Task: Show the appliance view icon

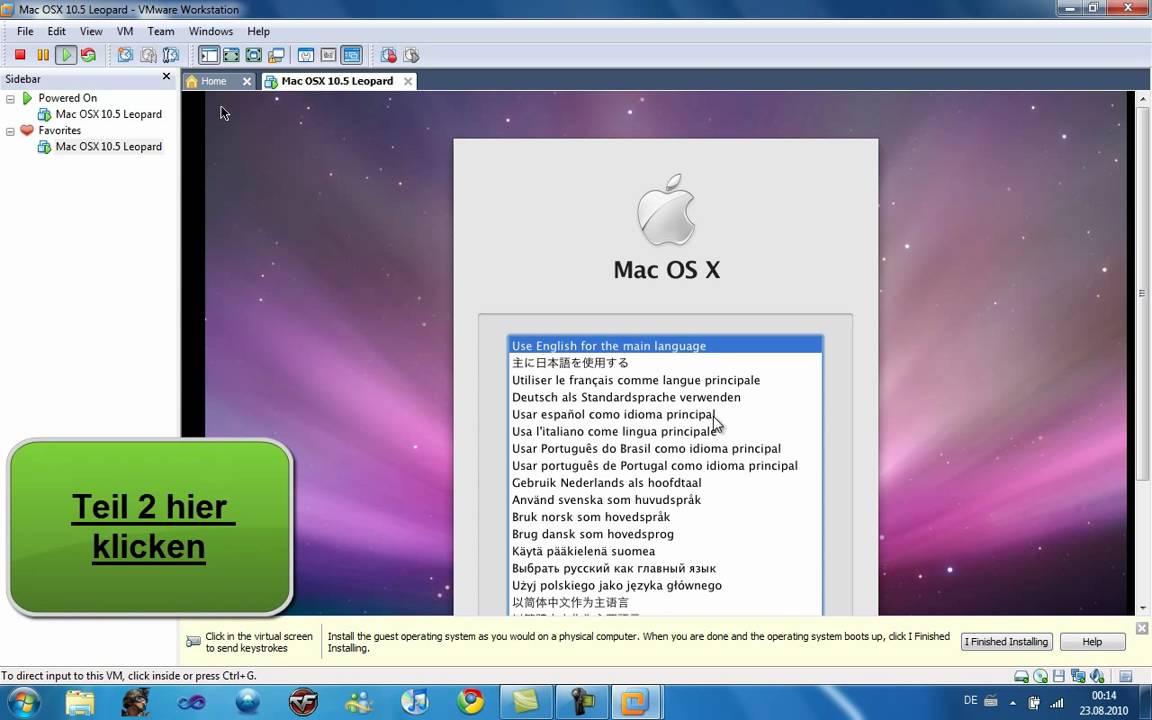Action: [329, 55]
